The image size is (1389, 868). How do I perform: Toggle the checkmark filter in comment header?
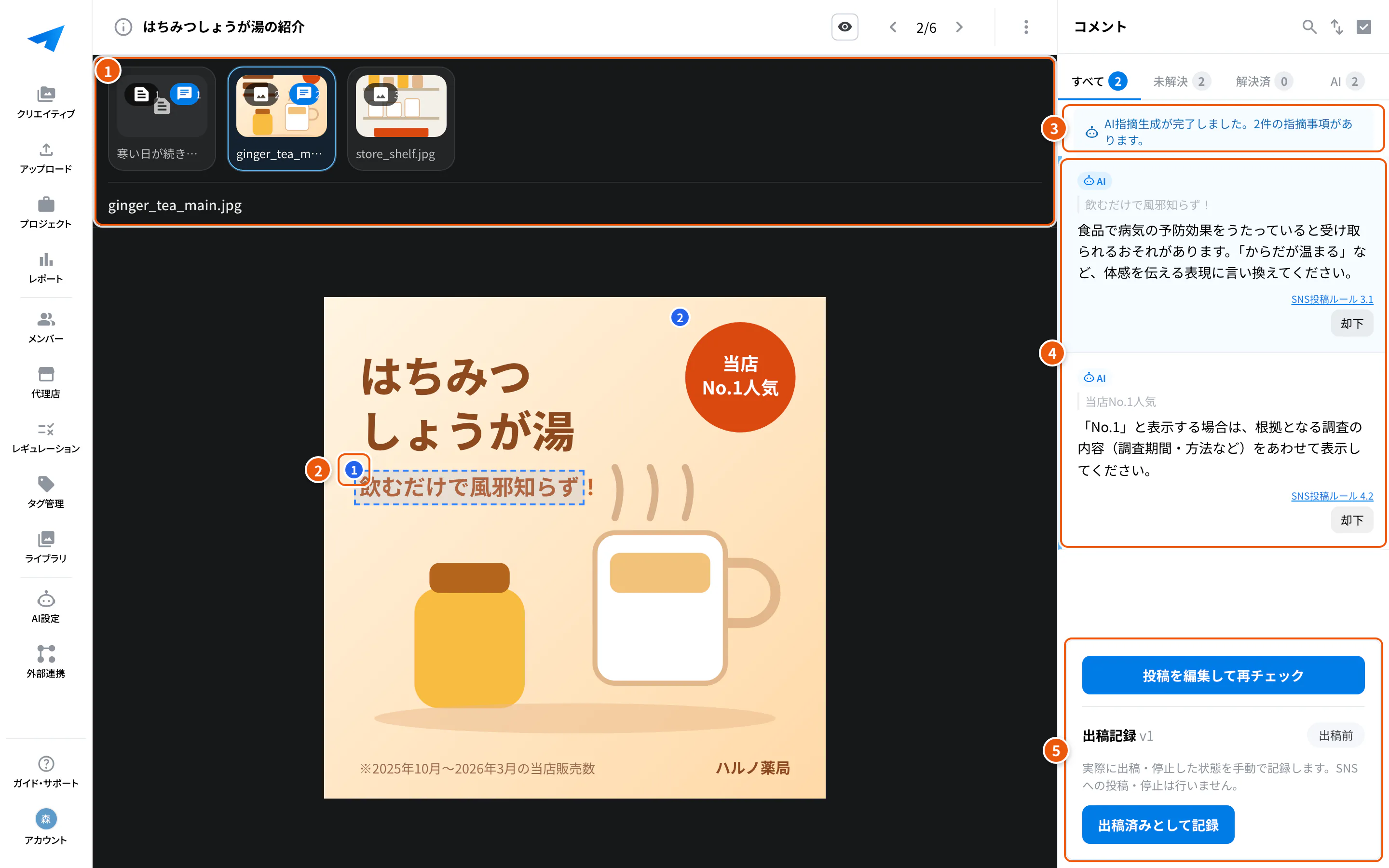tap(1364, 27)
